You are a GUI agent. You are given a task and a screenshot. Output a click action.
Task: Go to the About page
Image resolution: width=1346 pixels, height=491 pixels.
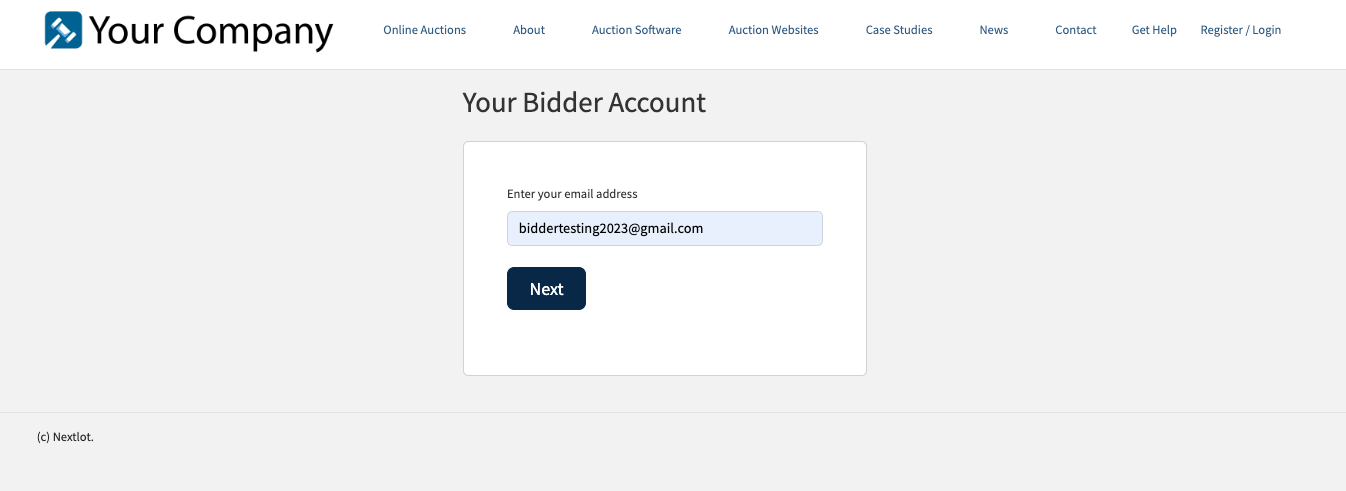coord(529,30)
